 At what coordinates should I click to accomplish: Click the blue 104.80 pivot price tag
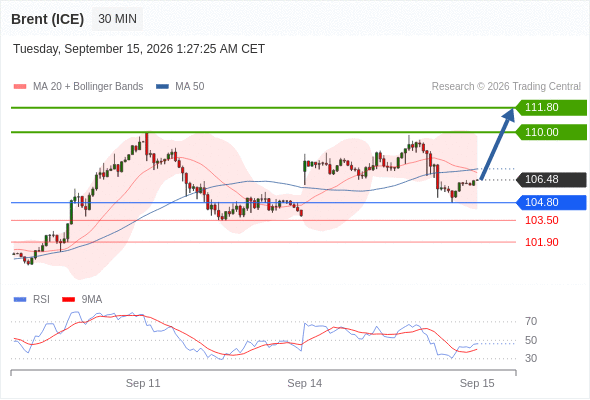551,202
